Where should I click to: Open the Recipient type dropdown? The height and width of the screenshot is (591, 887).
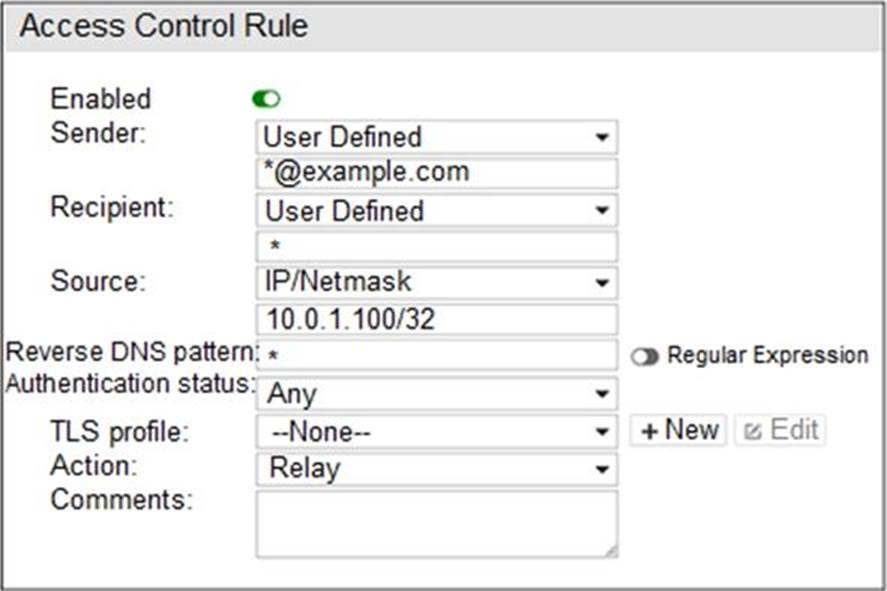436,211
